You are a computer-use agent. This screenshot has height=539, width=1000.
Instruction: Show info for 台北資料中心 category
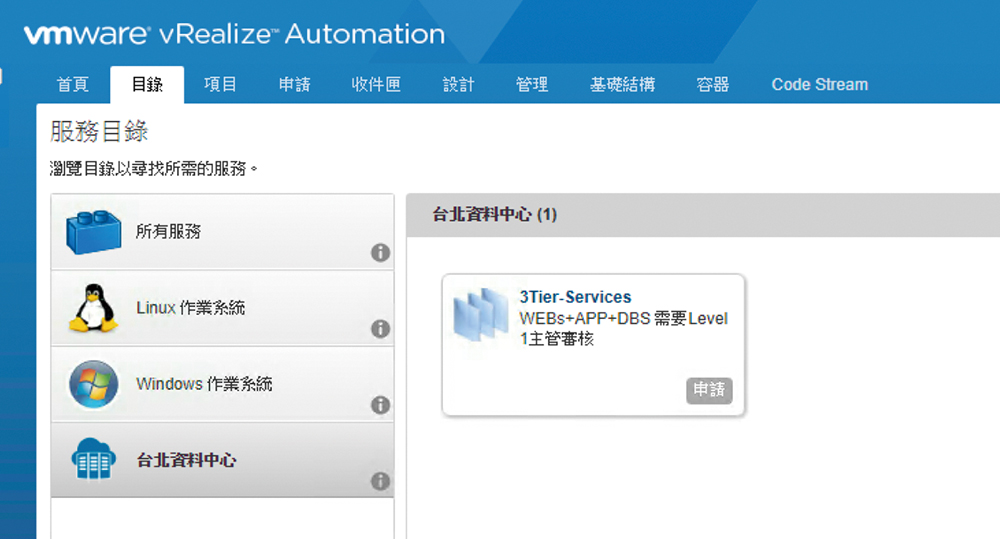click(380, 481)
